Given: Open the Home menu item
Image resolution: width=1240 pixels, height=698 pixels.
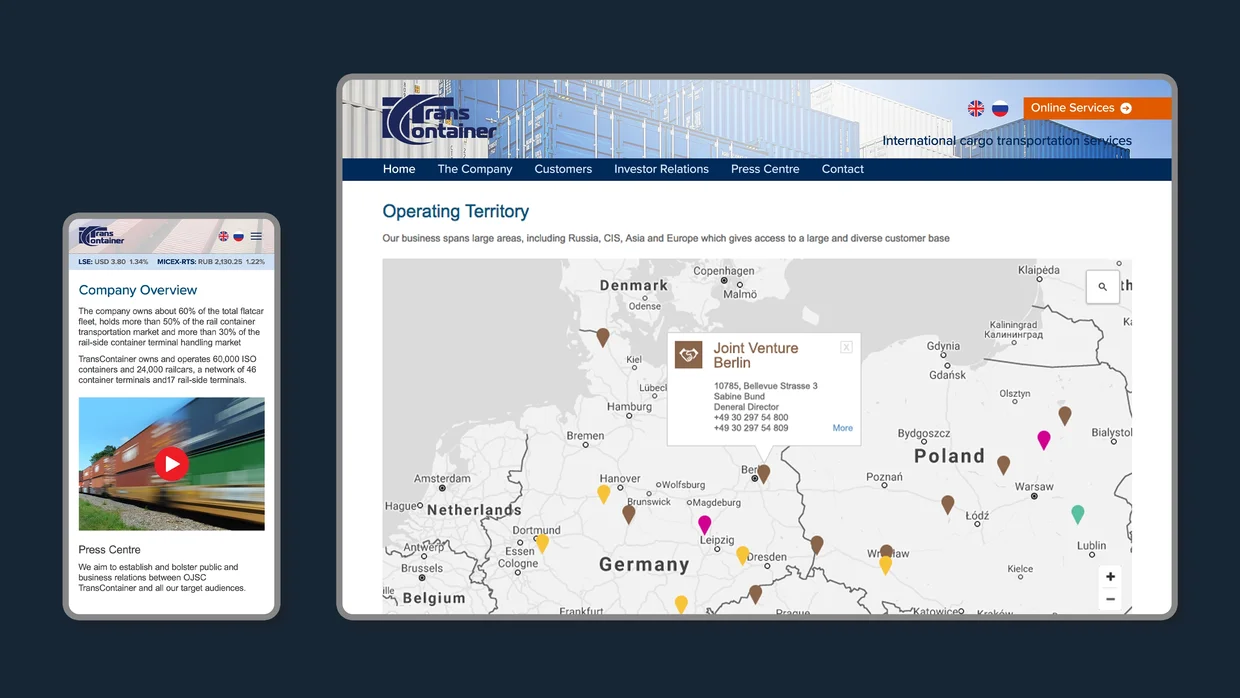Looking at the screenshot, I should tap(399, 169).
